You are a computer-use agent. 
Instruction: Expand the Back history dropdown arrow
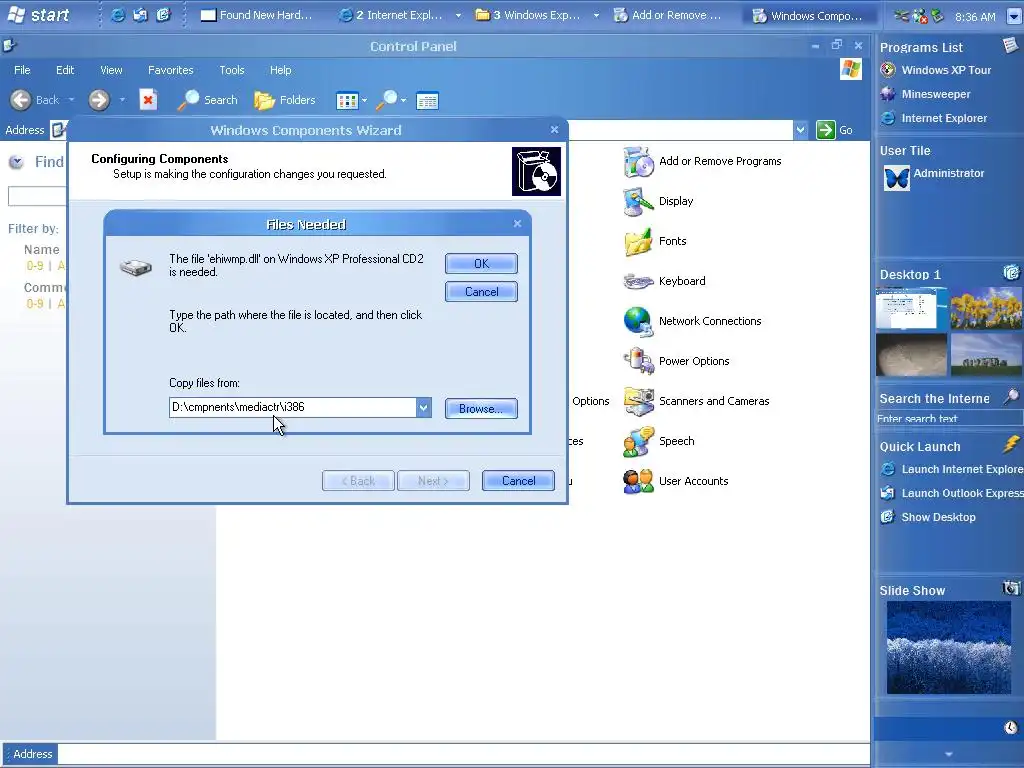coord(71,100)
